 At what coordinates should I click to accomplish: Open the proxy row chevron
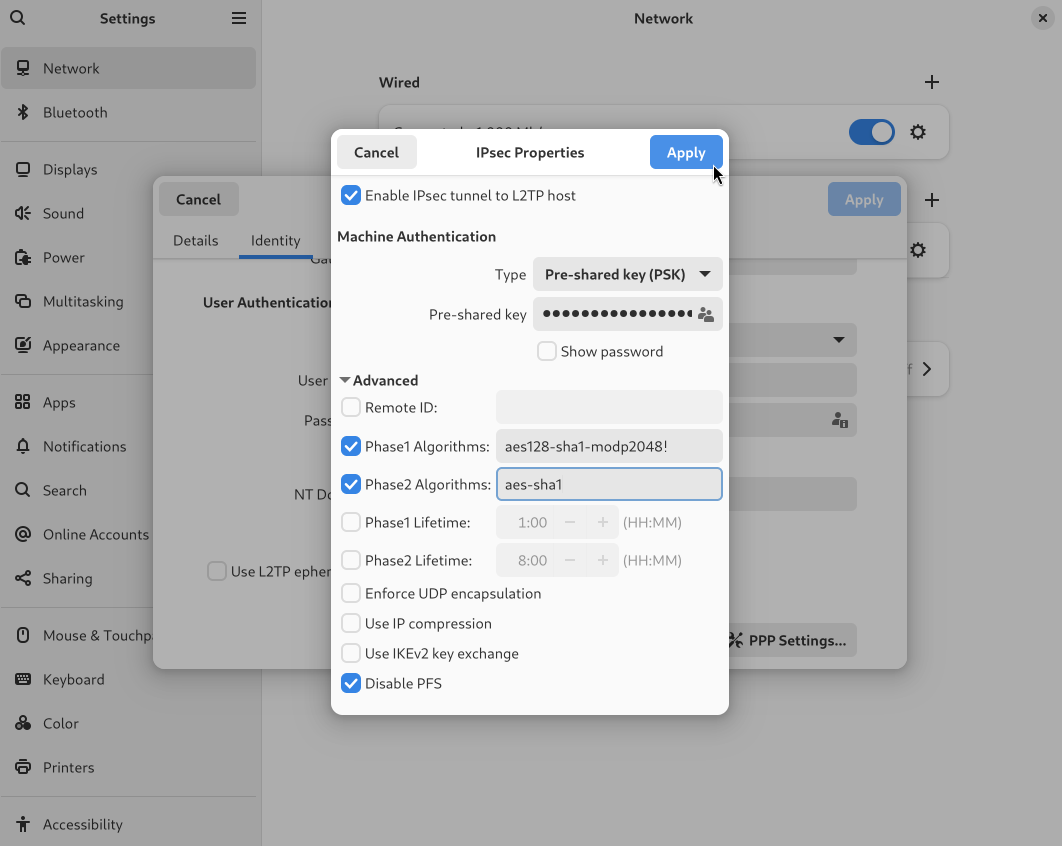927,369
